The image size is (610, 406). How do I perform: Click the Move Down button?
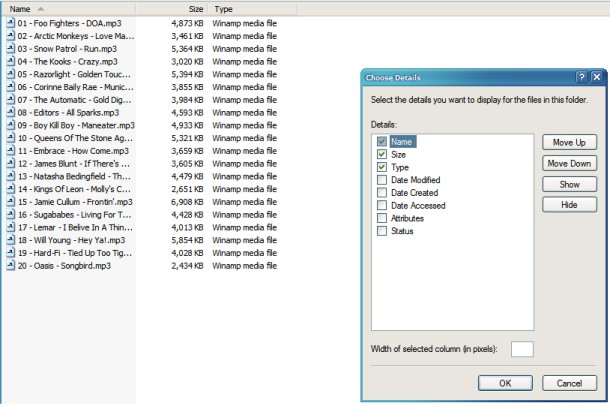569,163
